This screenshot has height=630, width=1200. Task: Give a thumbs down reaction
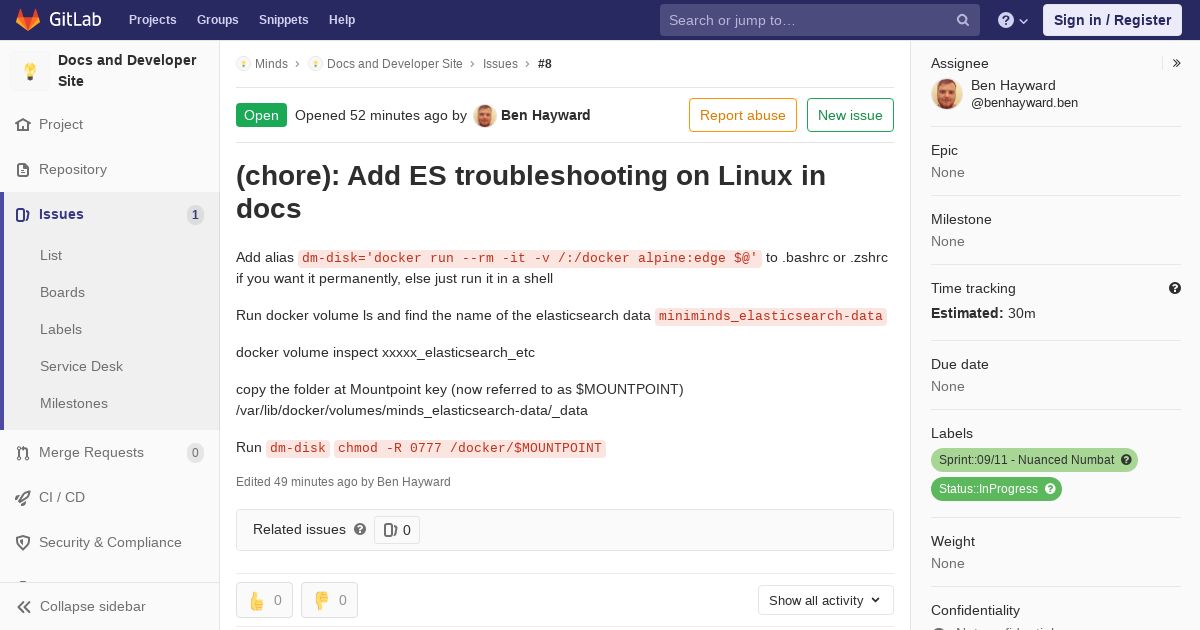(x=329, y=600)
